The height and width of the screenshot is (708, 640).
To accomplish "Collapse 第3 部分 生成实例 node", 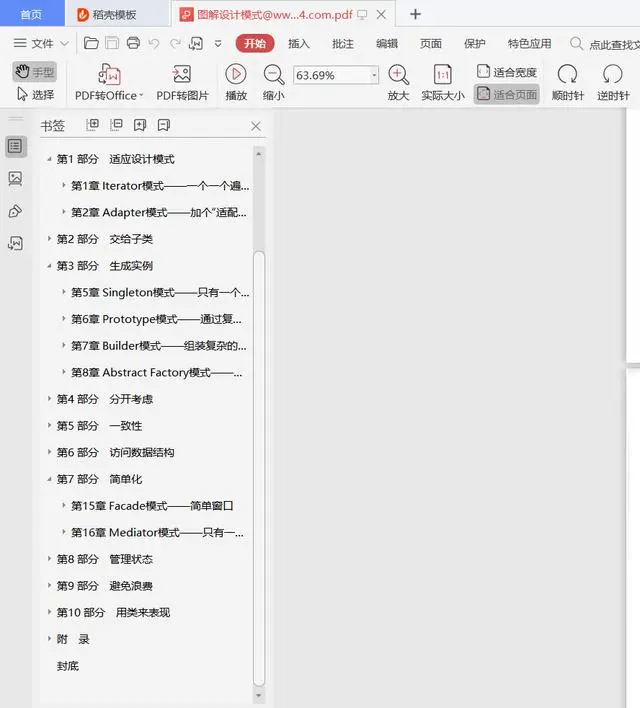I will pos(49,266).
